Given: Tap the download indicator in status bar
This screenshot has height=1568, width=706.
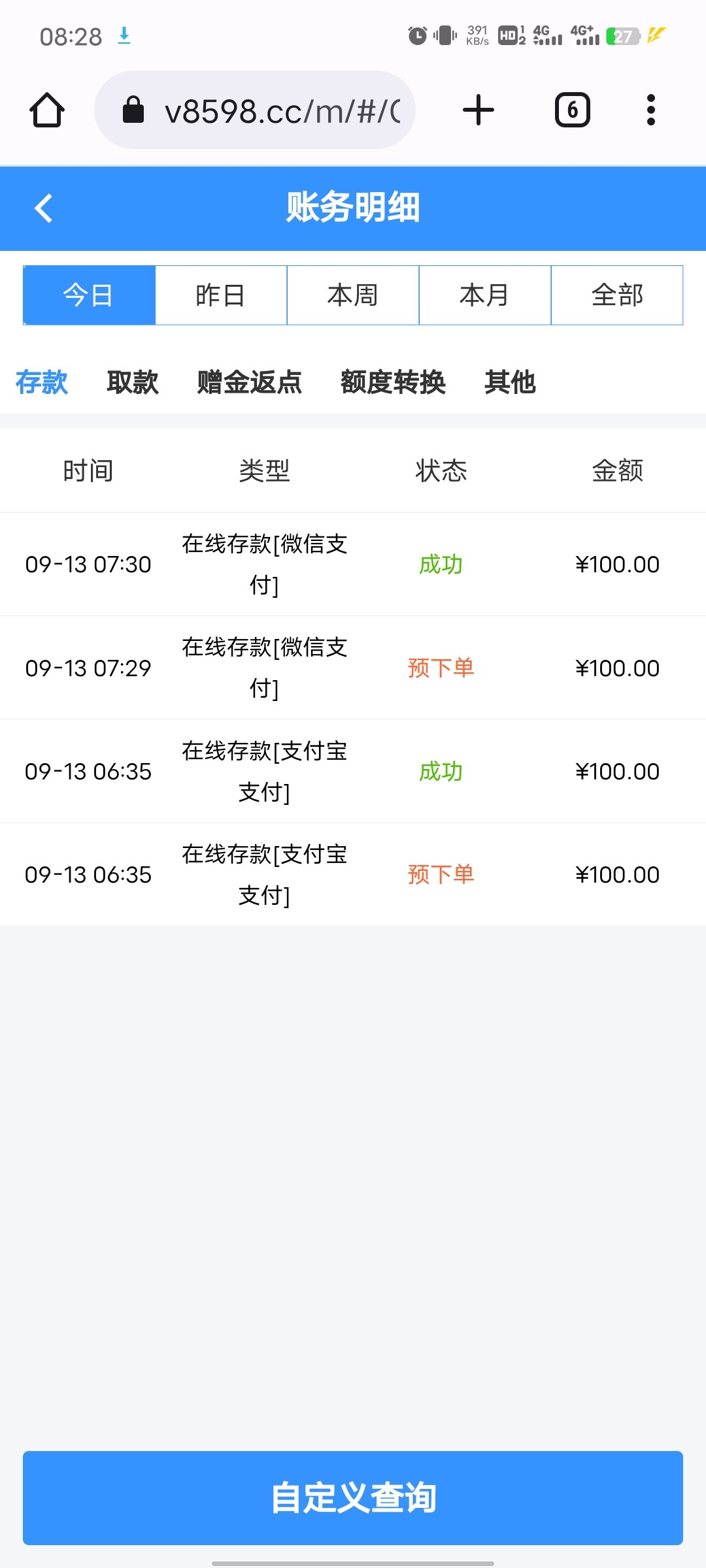Looking at the screenshot, I should click(x=124, y=36).
